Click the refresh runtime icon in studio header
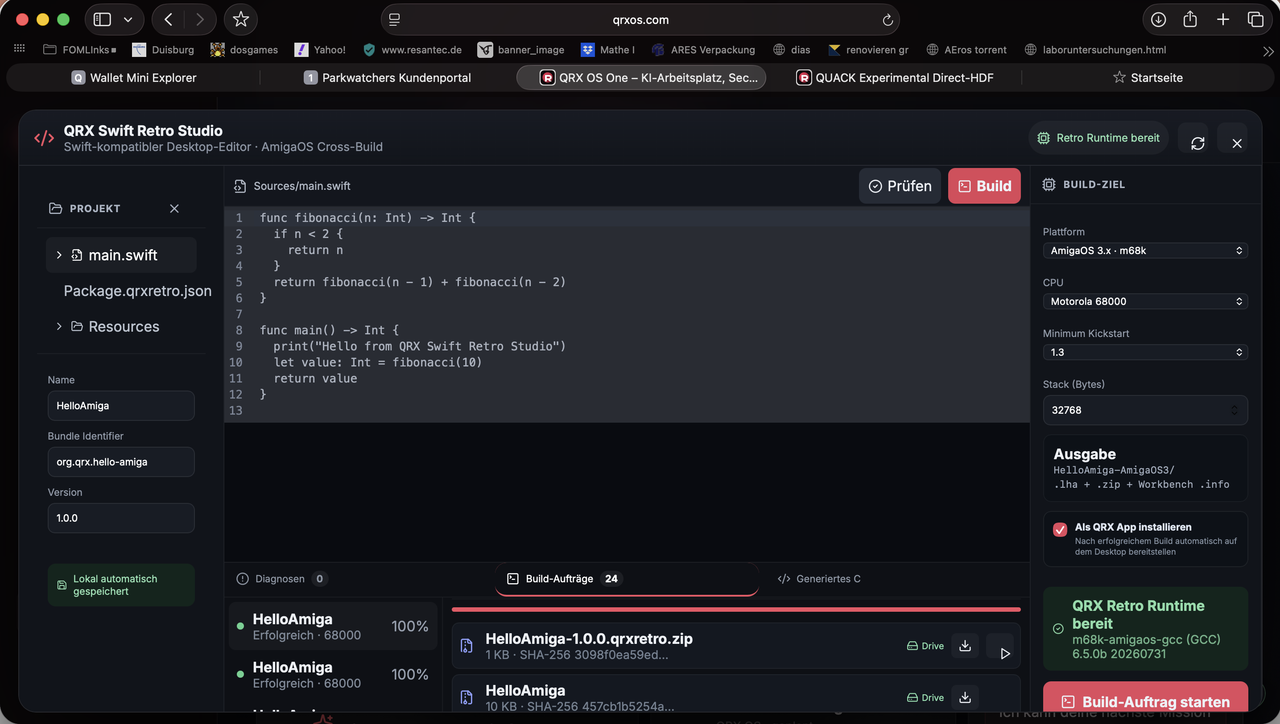Viewport: 1280px width, 724px height. (x=1198, y=143)
